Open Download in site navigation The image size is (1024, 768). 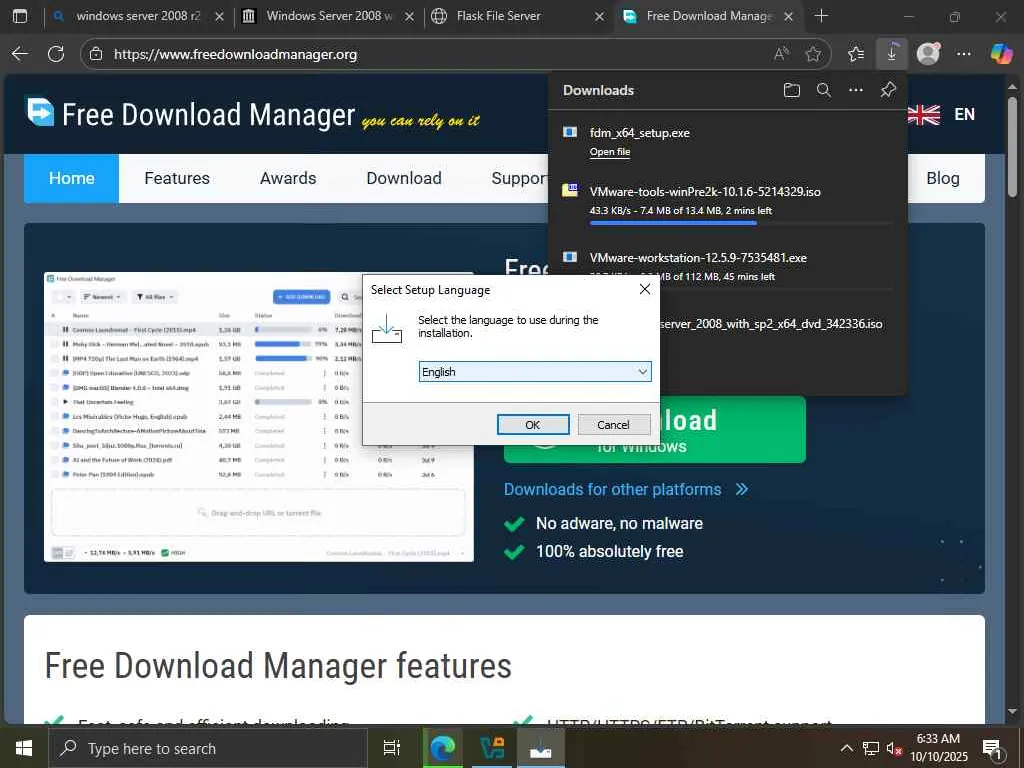click(x=404, y=178)
